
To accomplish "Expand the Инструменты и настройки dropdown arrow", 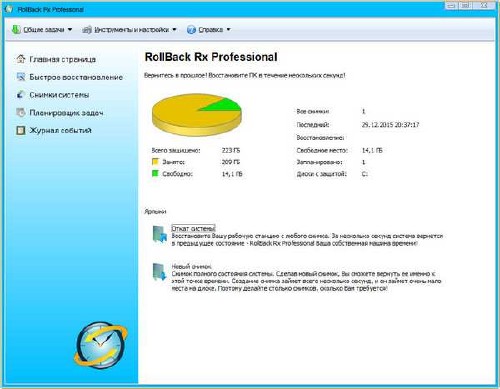I will (174, 29).
